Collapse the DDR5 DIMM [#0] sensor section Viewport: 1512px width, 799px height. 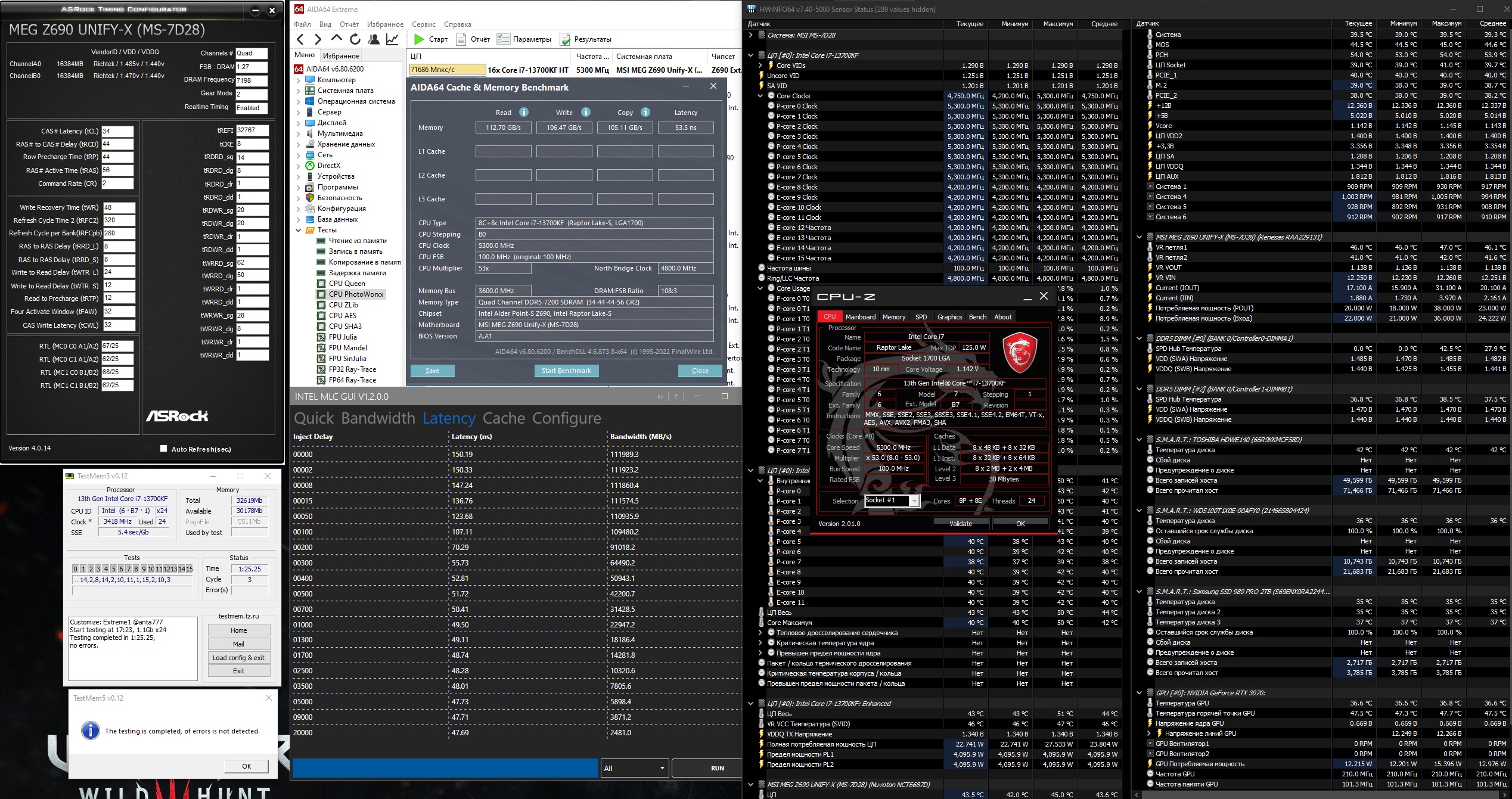coord(1140,338)
